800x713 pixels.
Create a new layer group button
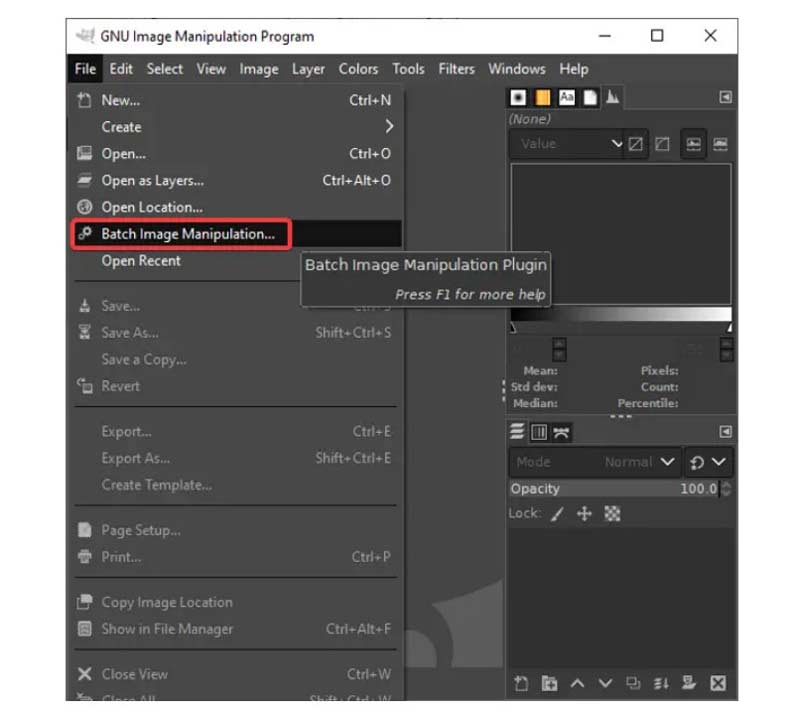549,683
